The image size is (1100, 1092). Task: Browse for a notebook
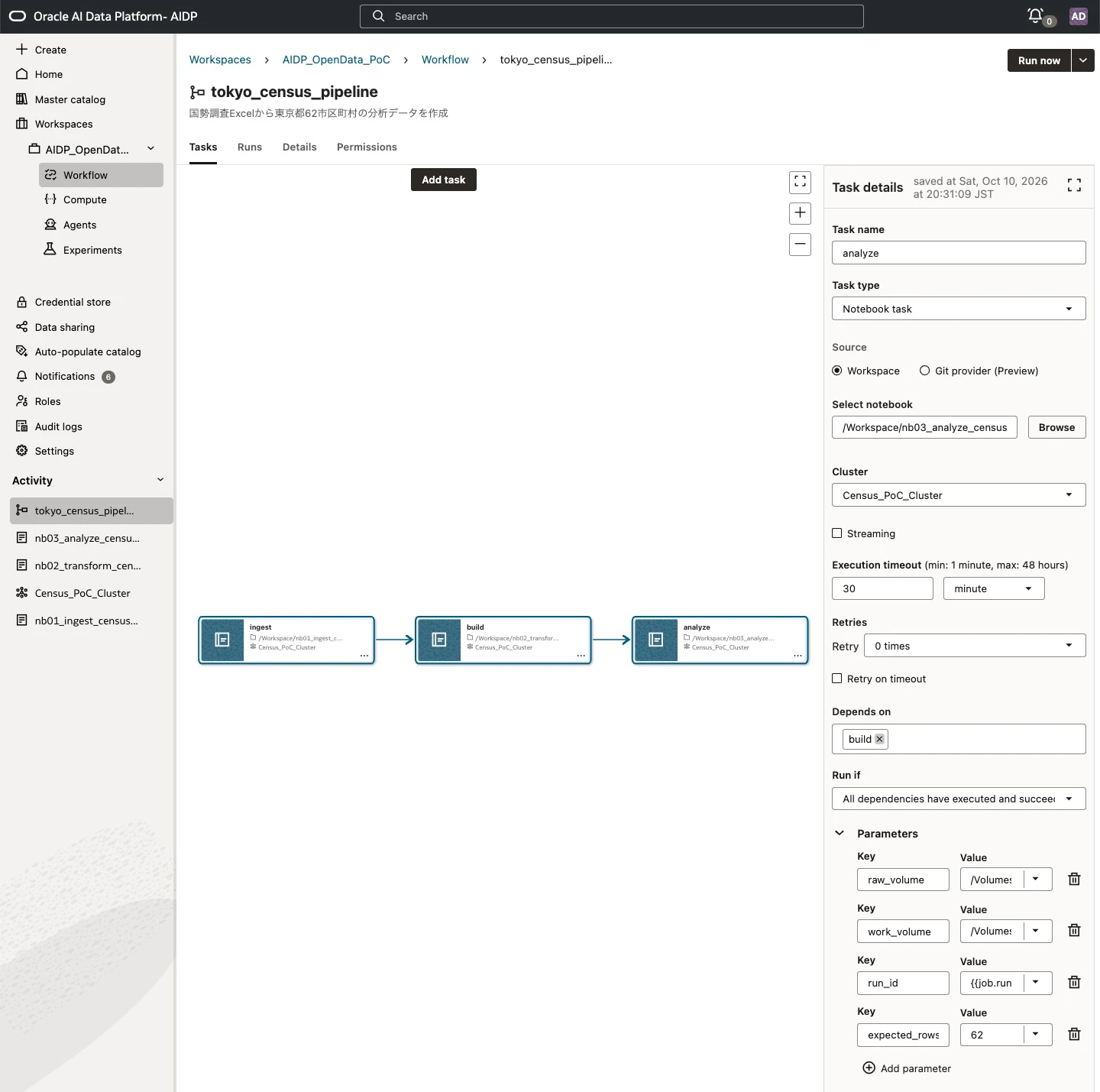[x=1056, y=427]
